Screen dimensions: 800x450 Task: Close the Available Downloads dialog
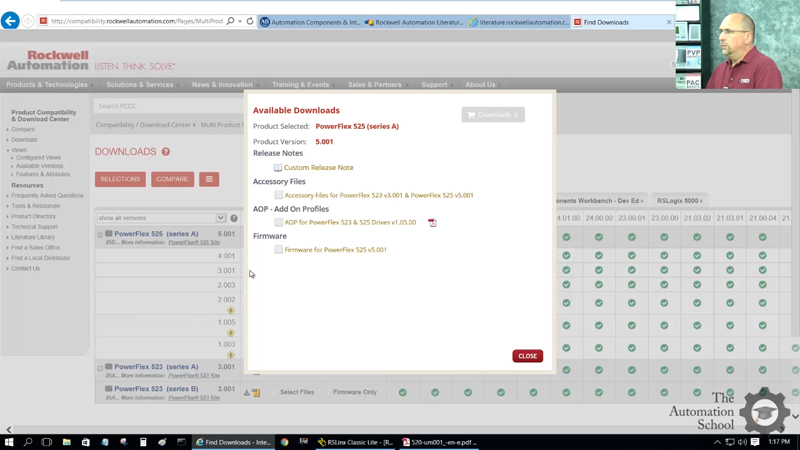point(527,356)
